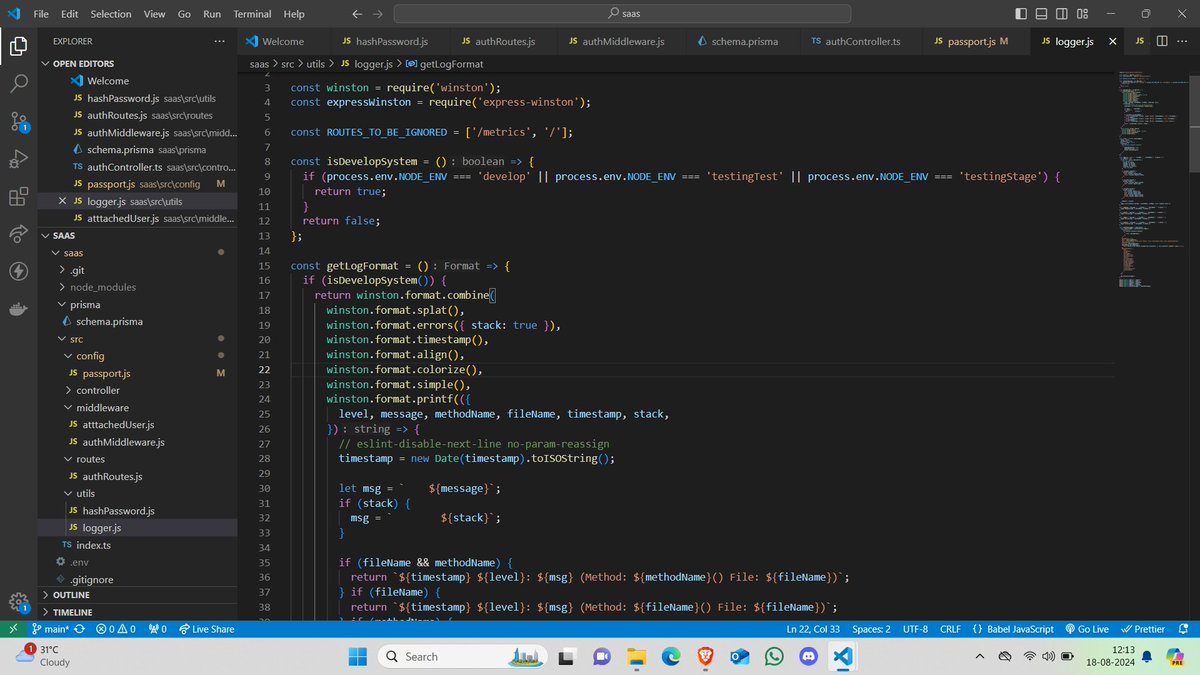The width and height of the screenshot is (1200, 675).
Task: Collapse the middleware folder
Action: pos(102,408)
